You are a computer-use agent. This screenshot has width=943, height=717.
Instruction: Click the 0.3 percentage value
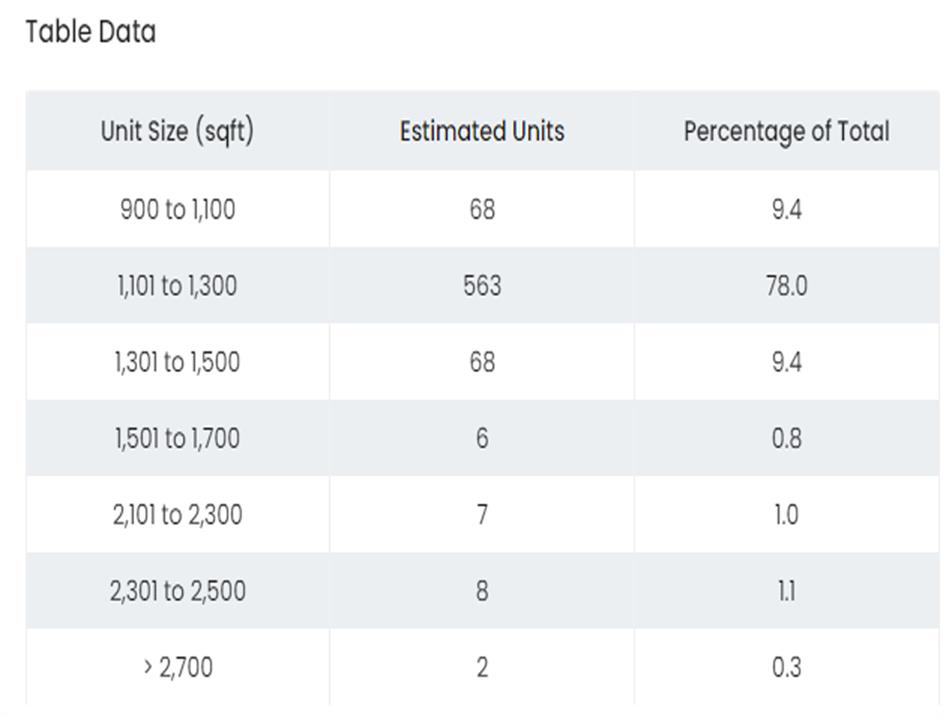point(786,667)
